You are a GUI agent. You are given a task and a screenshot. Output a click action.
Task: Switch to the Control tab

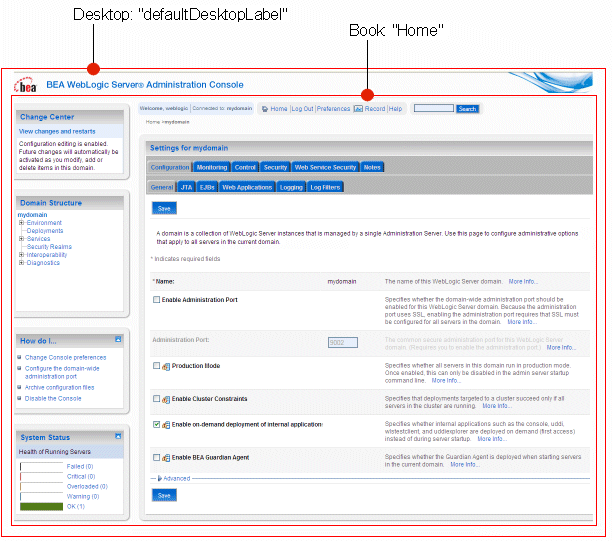245,167
